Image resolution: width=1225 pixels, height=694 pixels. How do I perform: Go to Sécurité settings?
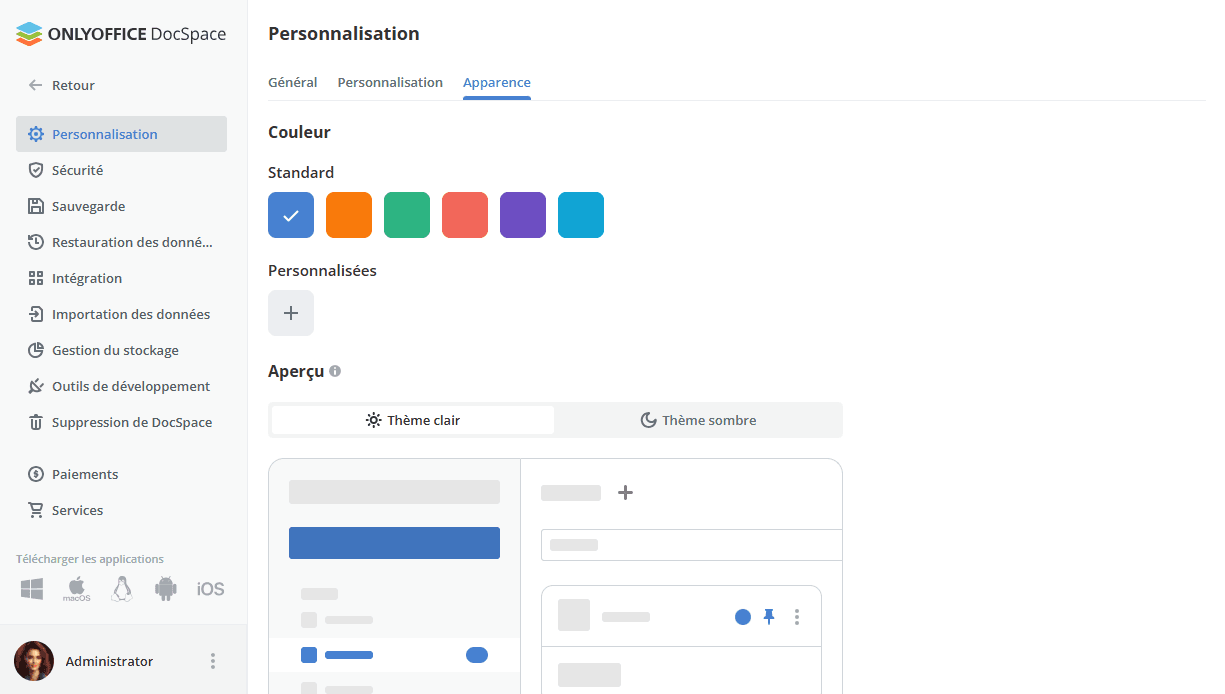[77, 171]
